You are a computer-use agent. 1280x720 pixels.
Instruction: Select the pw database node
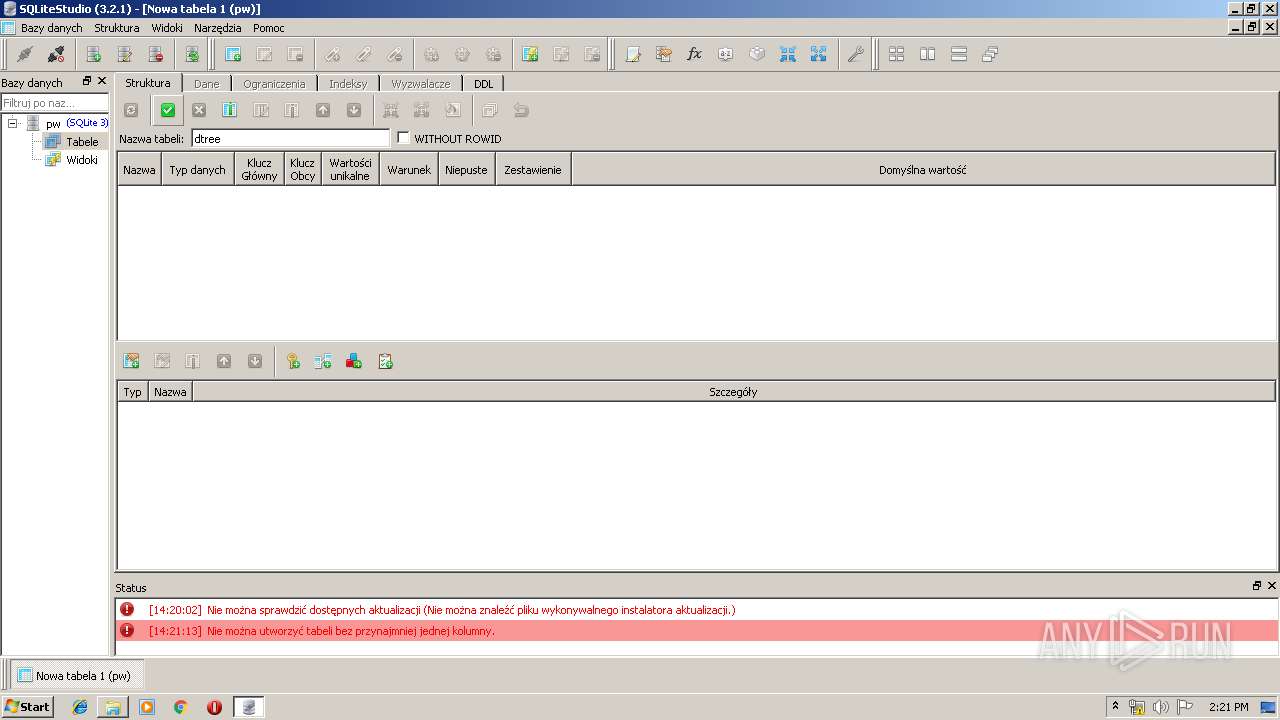coord(53,123)
